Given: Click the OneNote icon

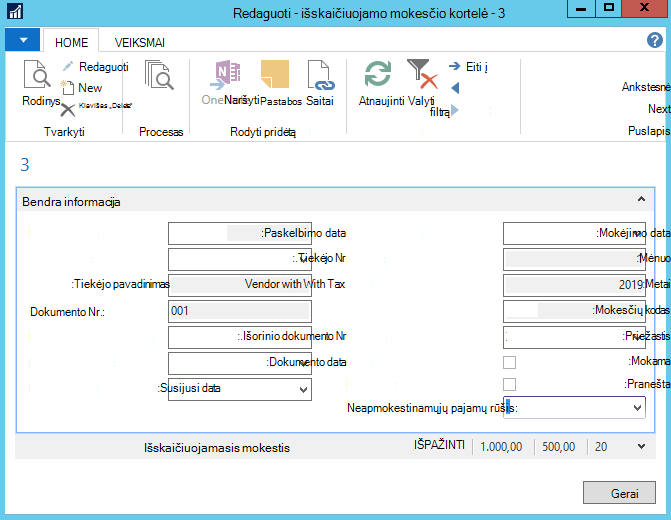Looking at the screenshot, I should tap(226, 74).
